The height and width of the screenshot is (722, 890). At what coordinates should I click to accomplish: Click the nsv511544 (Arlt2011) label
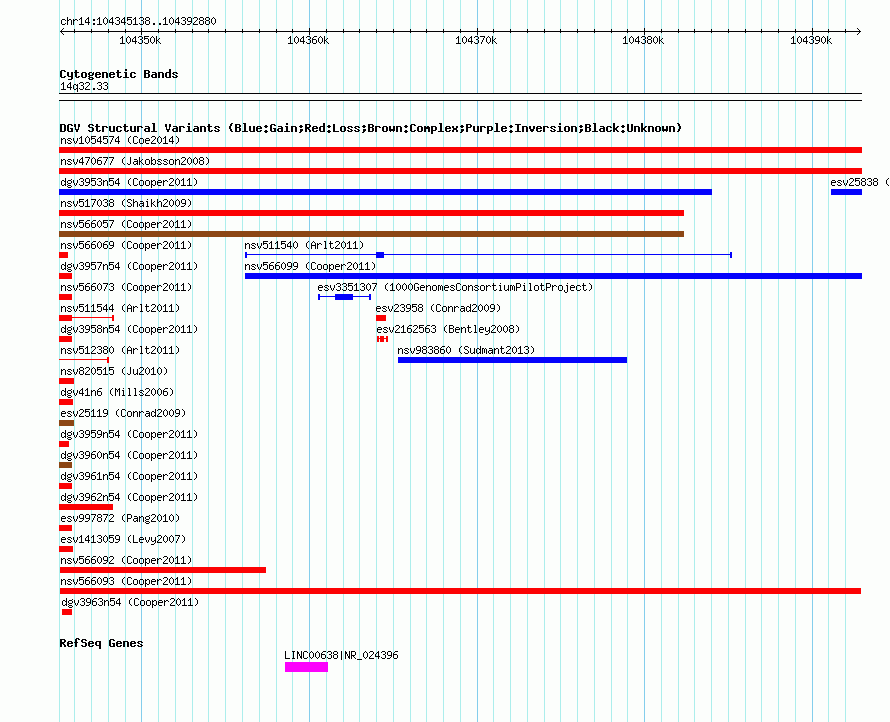pyautogui.click(x=120, y=308)
